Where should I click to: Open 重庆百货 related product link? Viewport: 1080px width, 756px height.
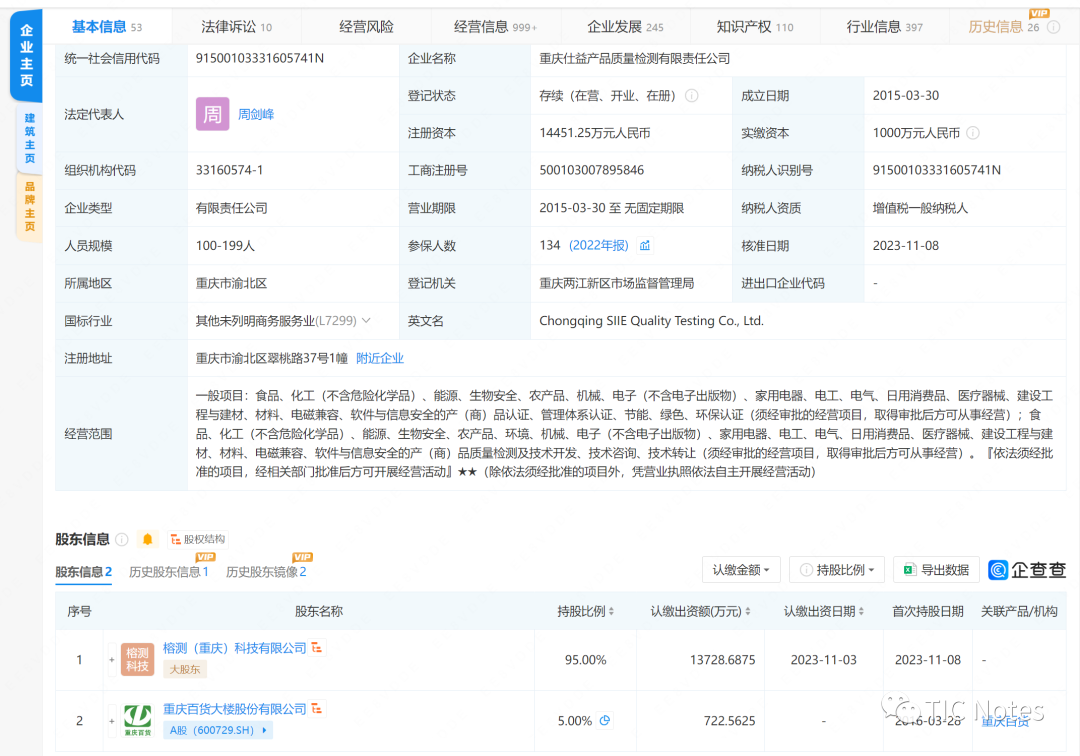[1005, 722]
